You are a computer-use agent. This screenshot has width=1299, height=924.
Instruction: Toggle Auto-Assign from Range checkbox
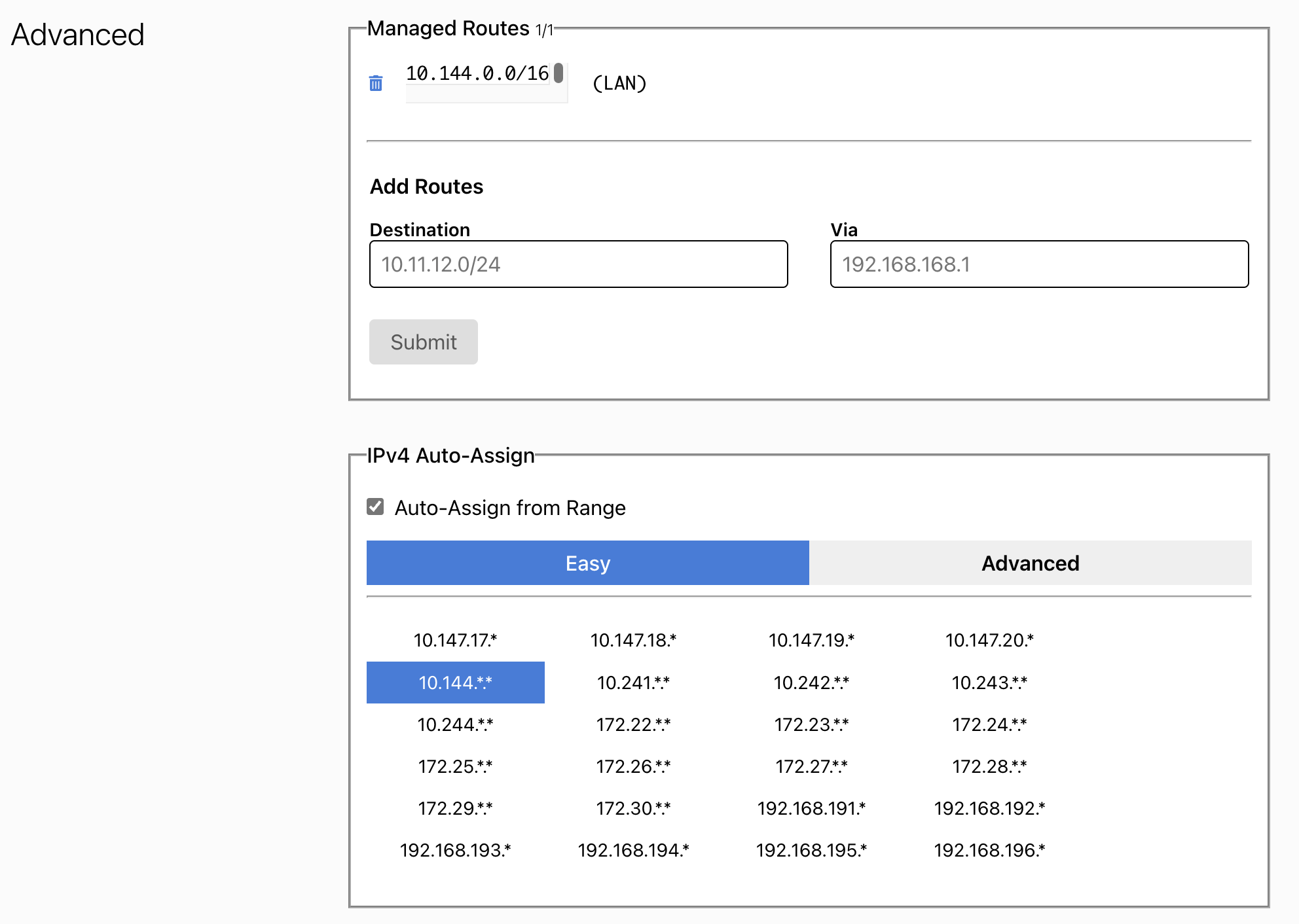click(x=375, y=507)
